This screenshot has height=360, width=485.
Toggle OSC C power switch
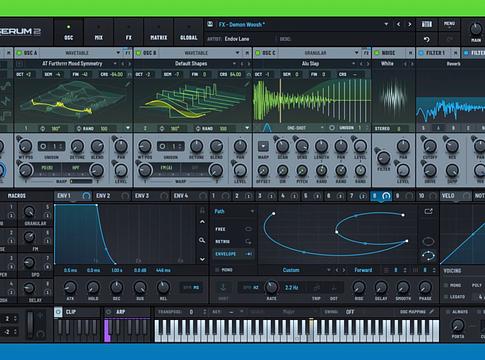click(x=257, y=53)
